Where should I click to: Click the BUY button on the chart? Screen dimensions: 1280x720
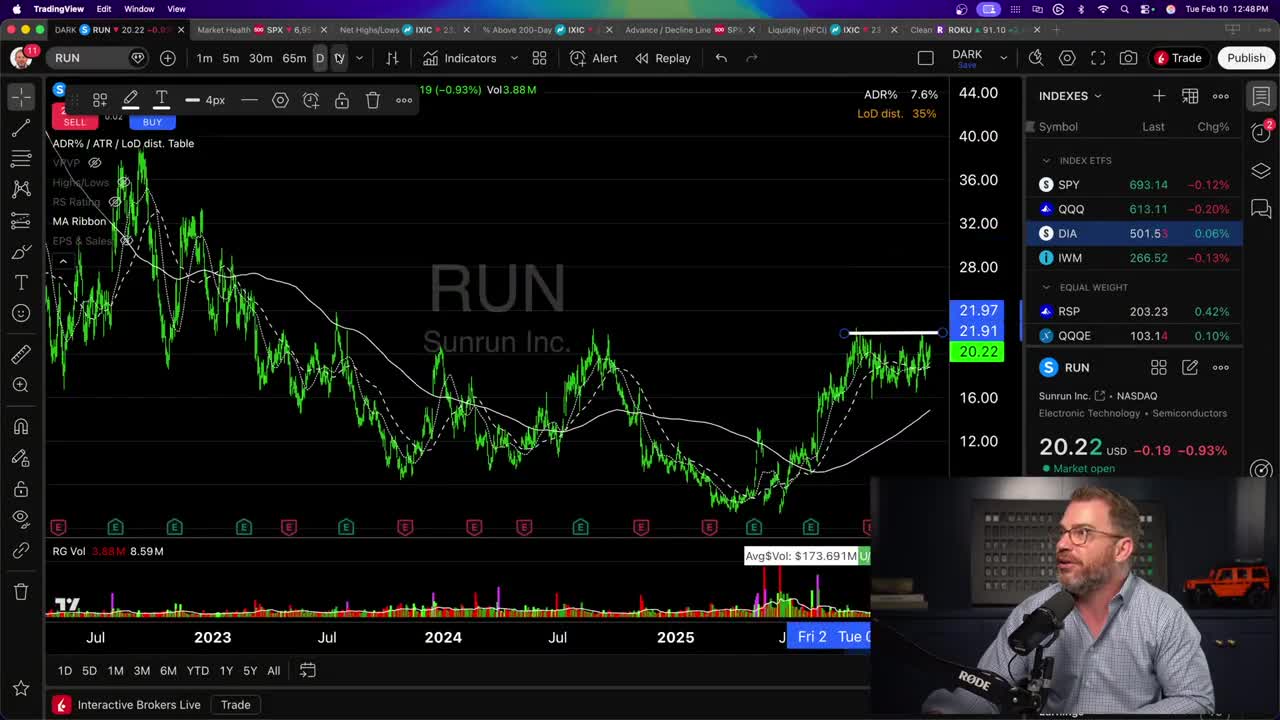(152, 121)
